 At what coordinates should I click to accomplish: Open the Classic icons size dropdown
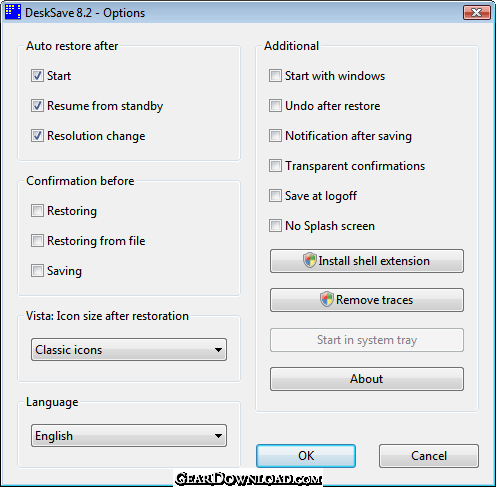[x=129, y=350]
